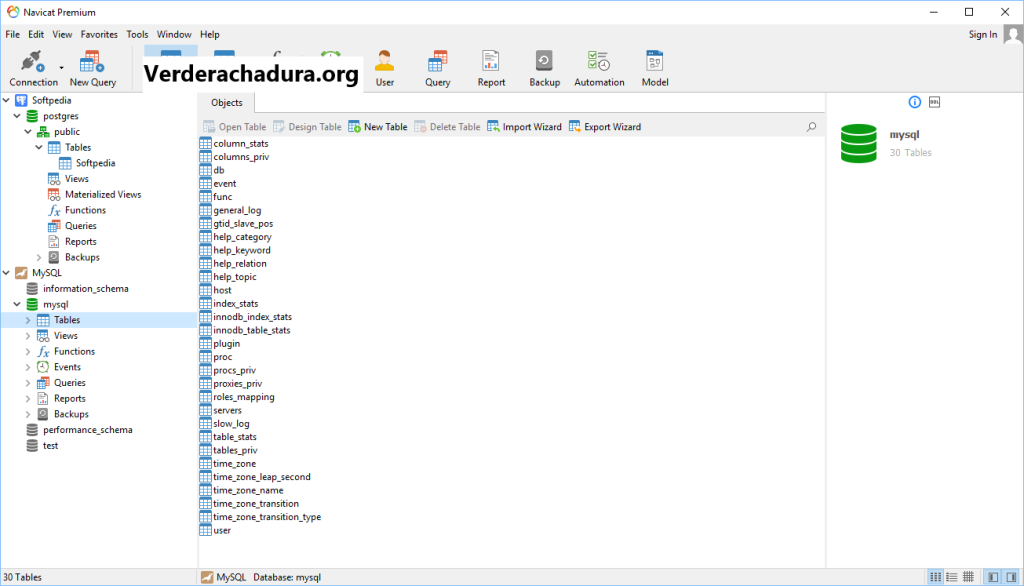Screen dimensions: 1024x586
Task: Collapse the MySQL connection node
Action: pos(7,272)
